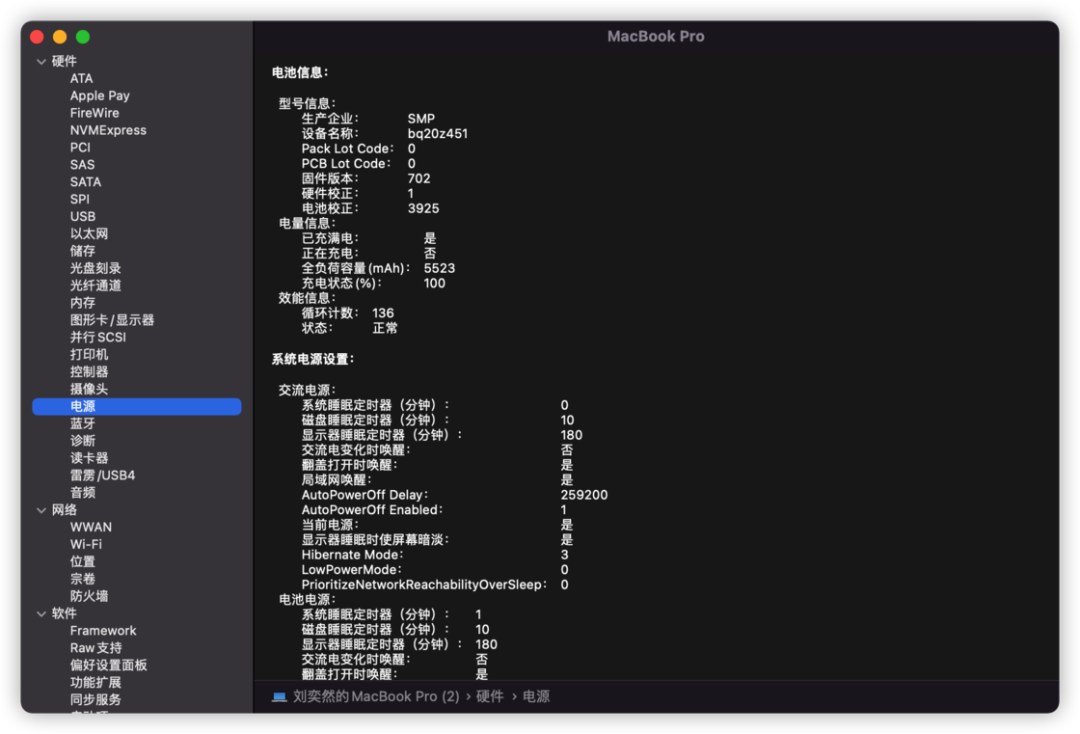Open the 偏好设置面板 entry
This screenshot has height=734, width=1080.
pyautogui.click(x=108, y=664)
